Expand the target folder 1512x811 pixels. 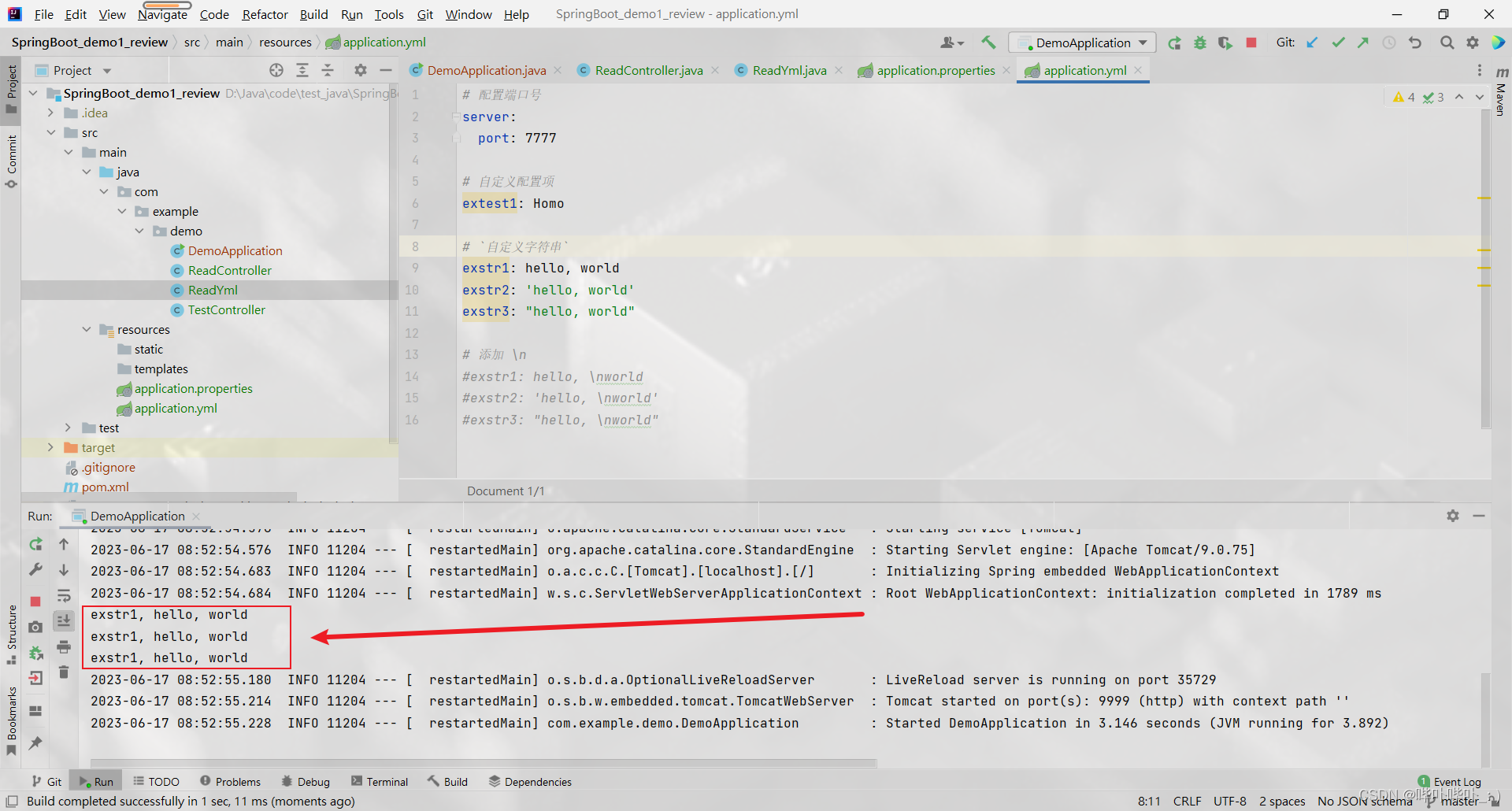coord(50,447)
